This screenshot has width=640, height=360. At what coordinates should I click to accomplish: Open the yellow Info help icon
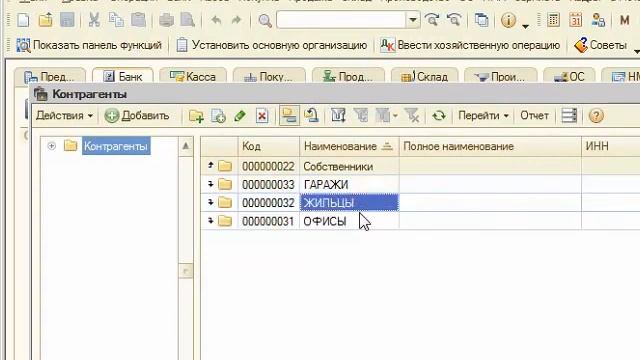508,20
